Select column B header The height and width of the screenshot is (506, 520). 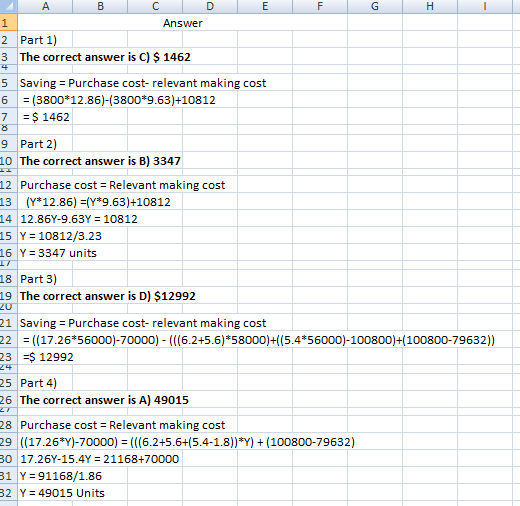point(100,6)
